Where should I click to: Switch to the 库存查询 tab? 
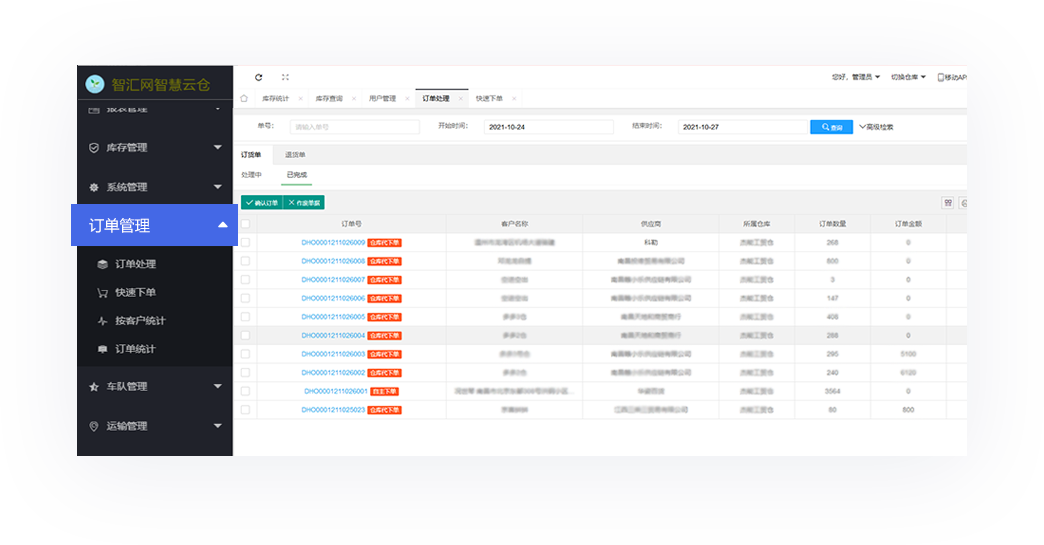[x=329, y=98]
